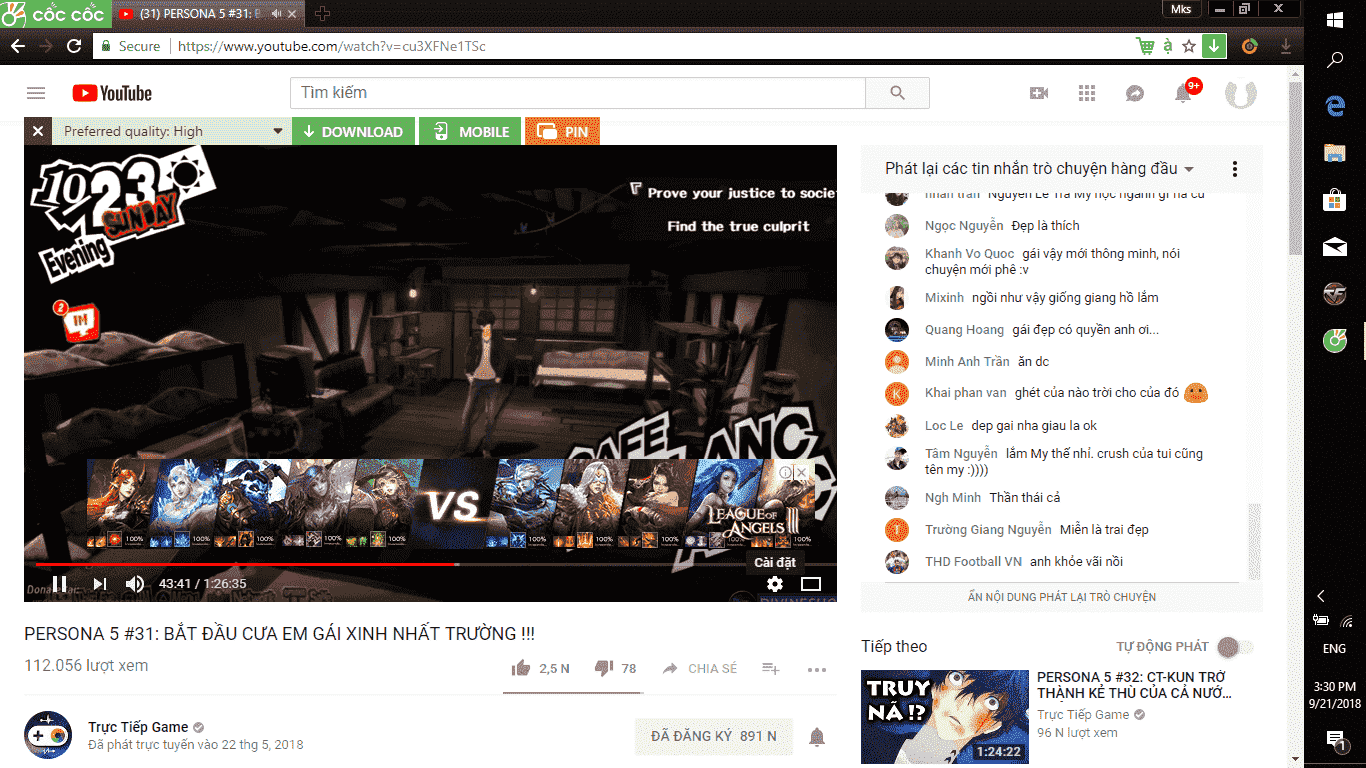The height and width of the screenshot is (768, 1366).
Task: Close the Cốc Cốc download bar
Action: (x=37, y=131)
